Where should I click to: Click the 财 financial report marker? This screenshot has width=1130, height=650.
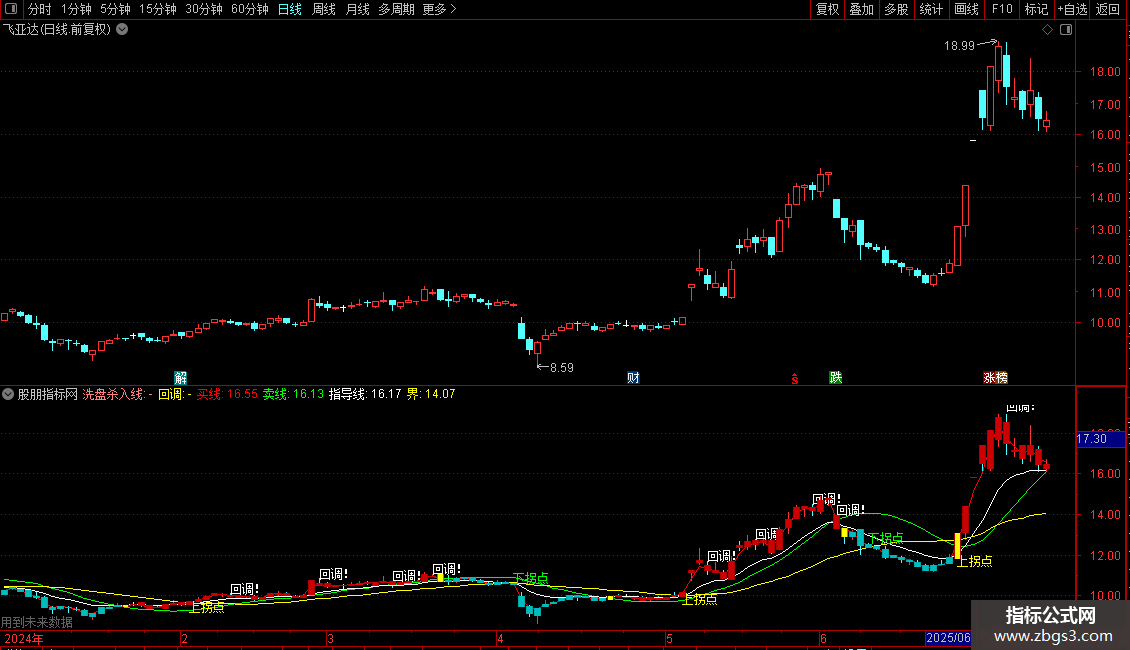633,378
